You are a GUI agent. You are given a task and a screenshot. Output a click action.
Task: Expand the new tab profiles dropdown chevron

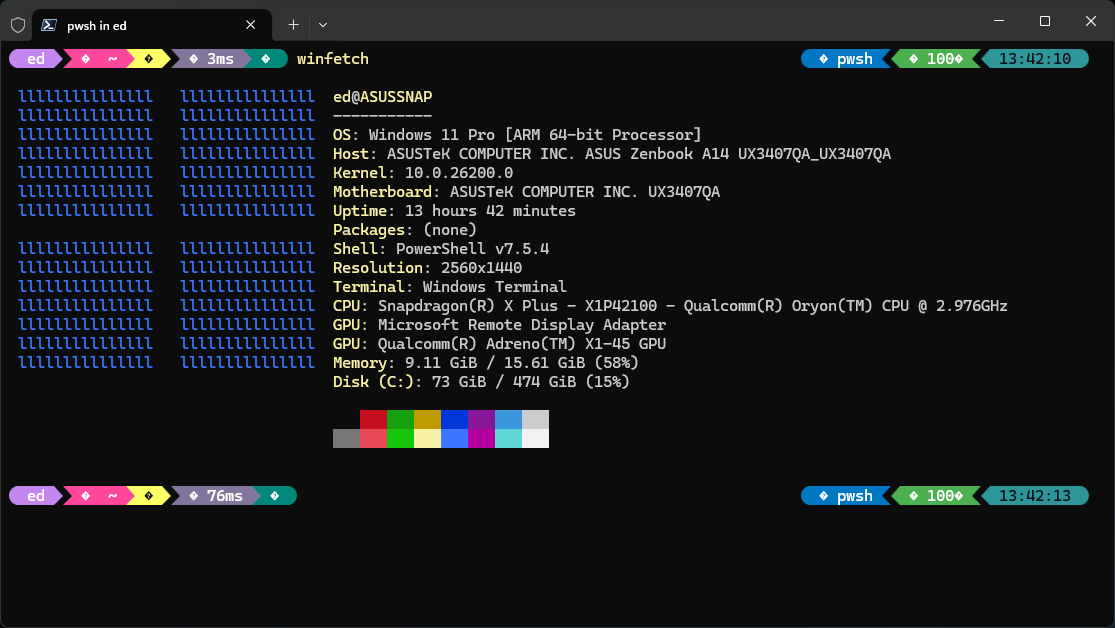tap(322, 25)
